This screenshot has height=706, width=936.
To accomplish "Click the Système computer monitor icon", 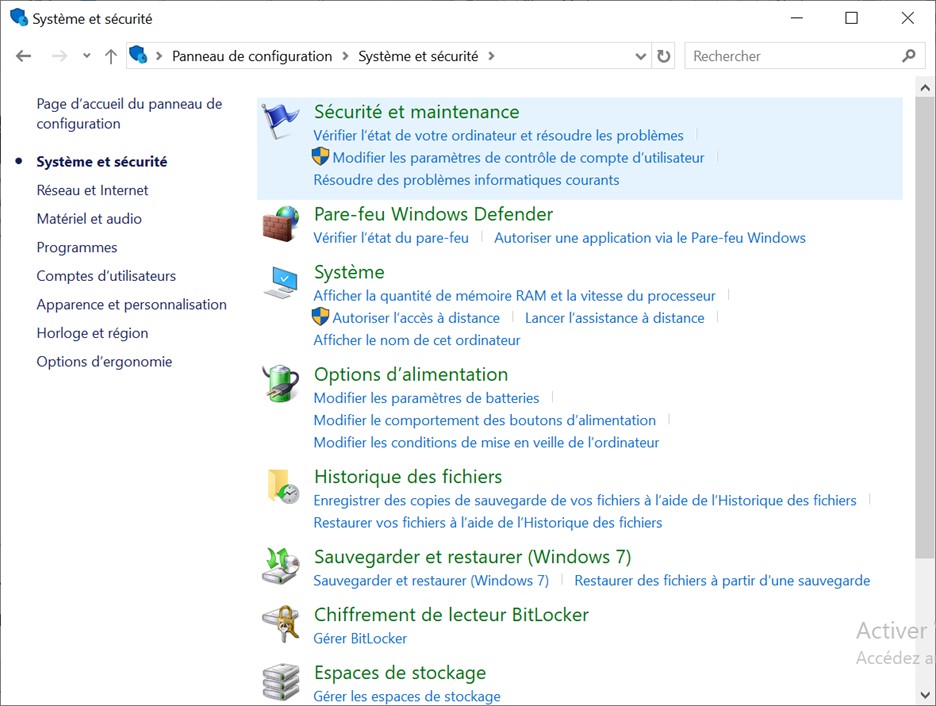I will pyautogui.click(x=281, y=282).
